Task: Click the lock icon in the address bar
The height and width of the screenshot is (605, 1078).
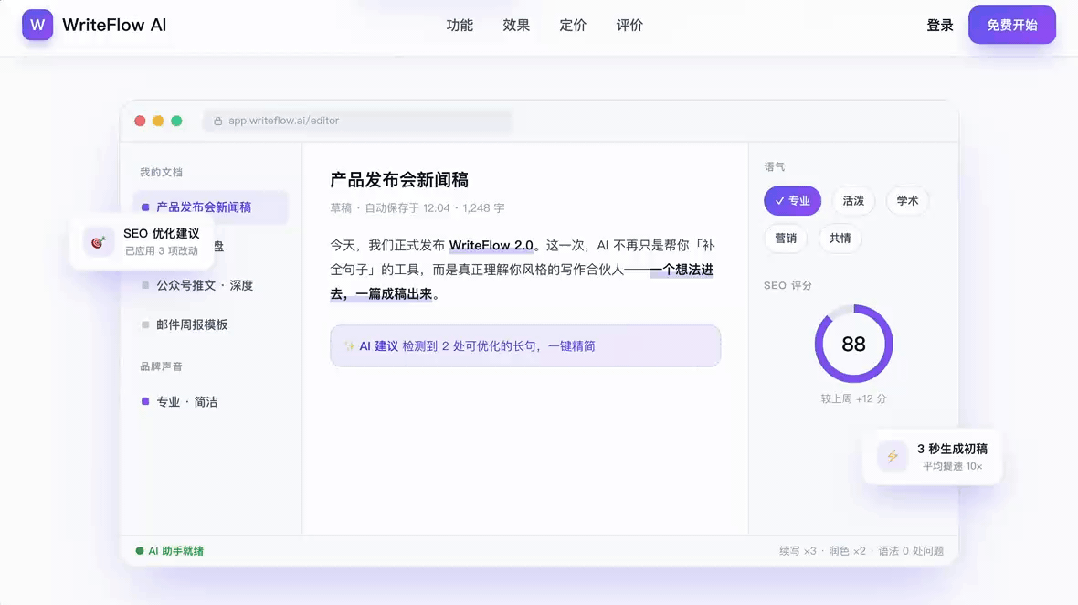Action: [x=218, y=121]
